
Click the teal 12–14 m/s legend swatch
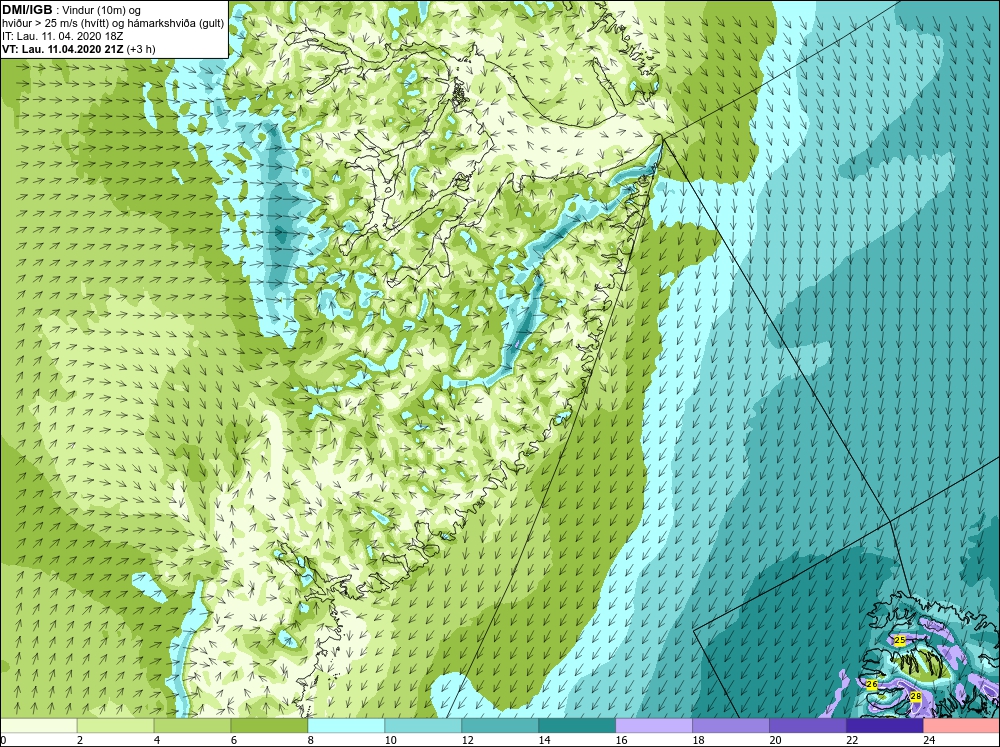(x=500, y=726)
